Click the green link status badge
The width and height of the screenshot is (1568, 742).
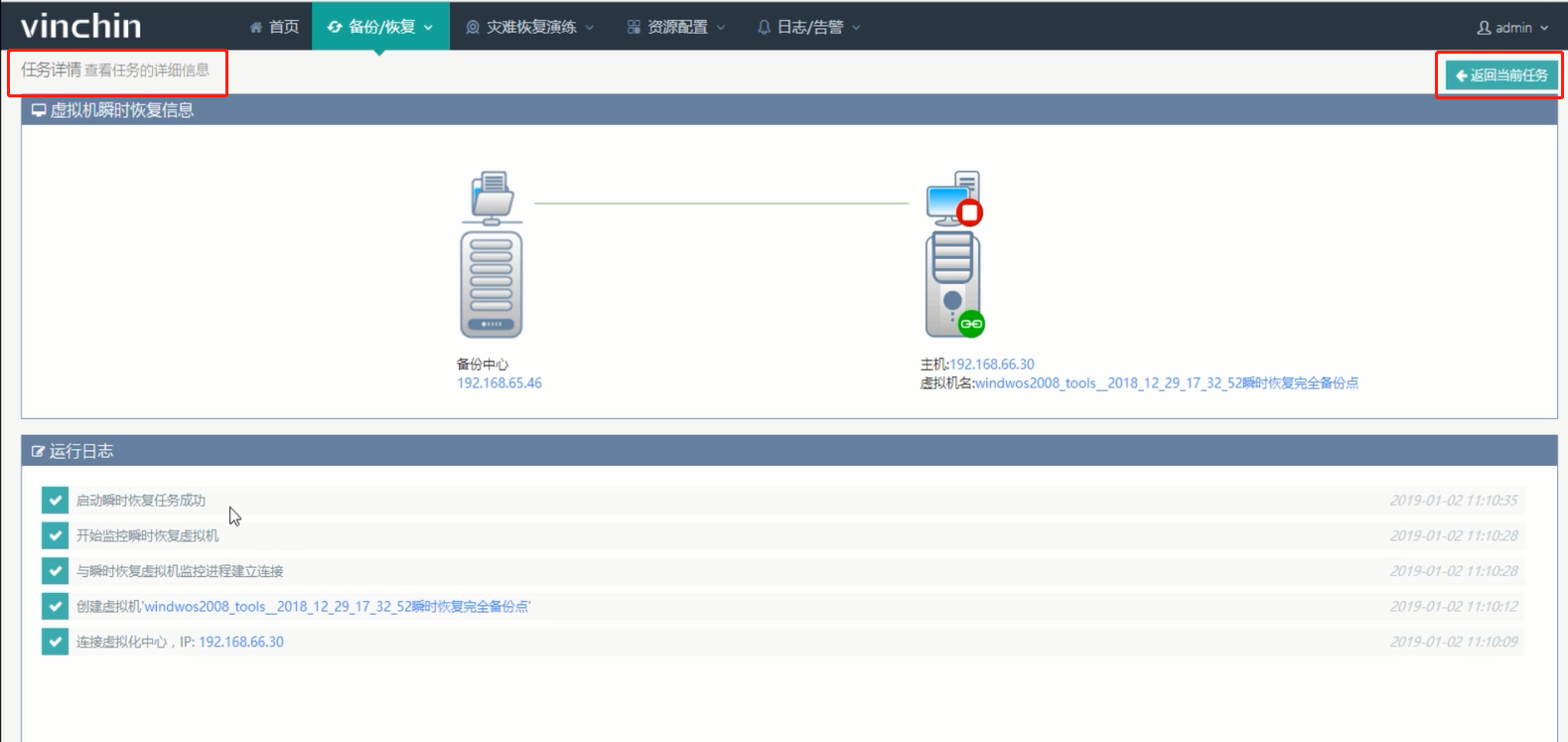[971, 324]
